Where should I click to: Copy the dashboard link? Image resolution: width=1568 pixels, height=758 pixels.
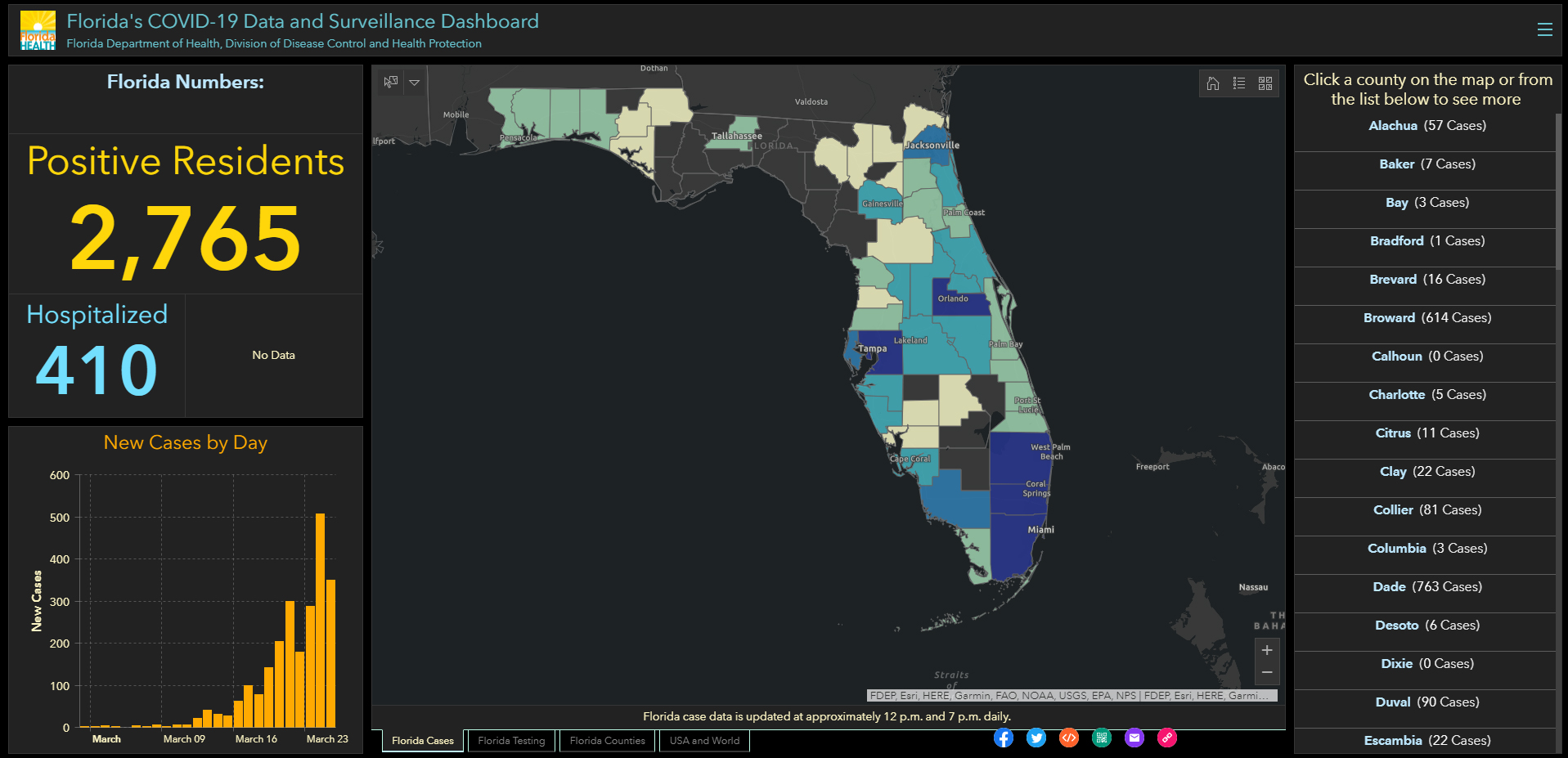(1167, 738)
